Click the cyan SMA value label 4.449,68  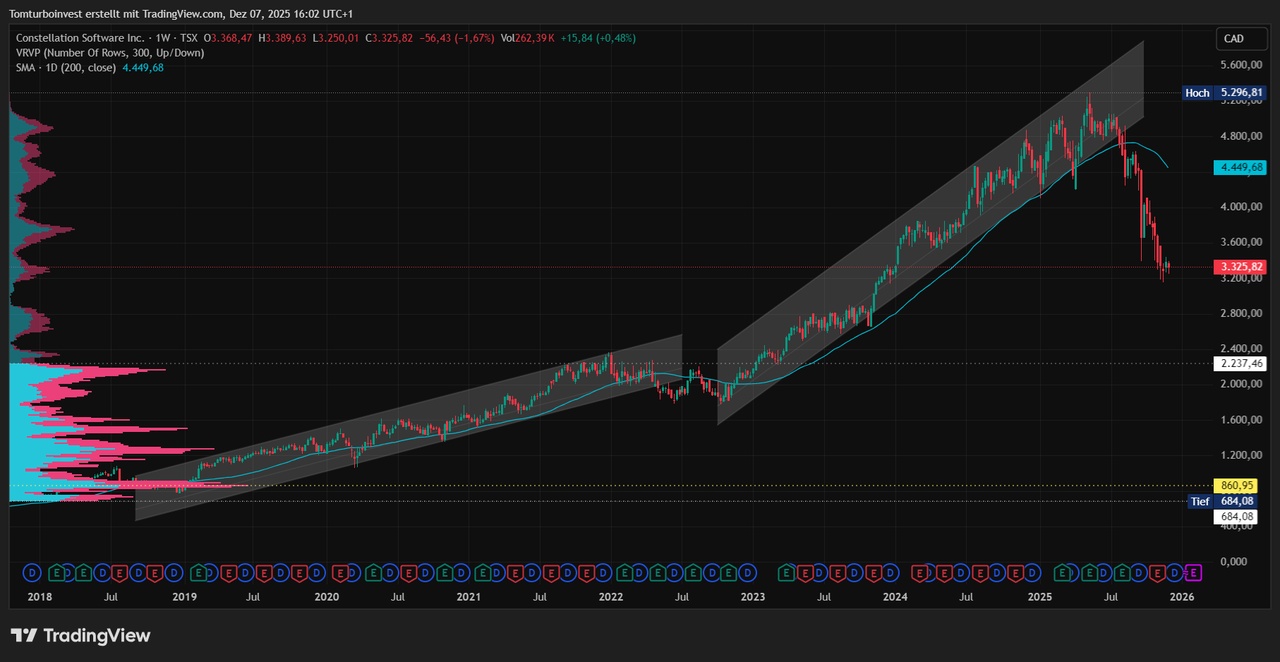point(1240,167)
